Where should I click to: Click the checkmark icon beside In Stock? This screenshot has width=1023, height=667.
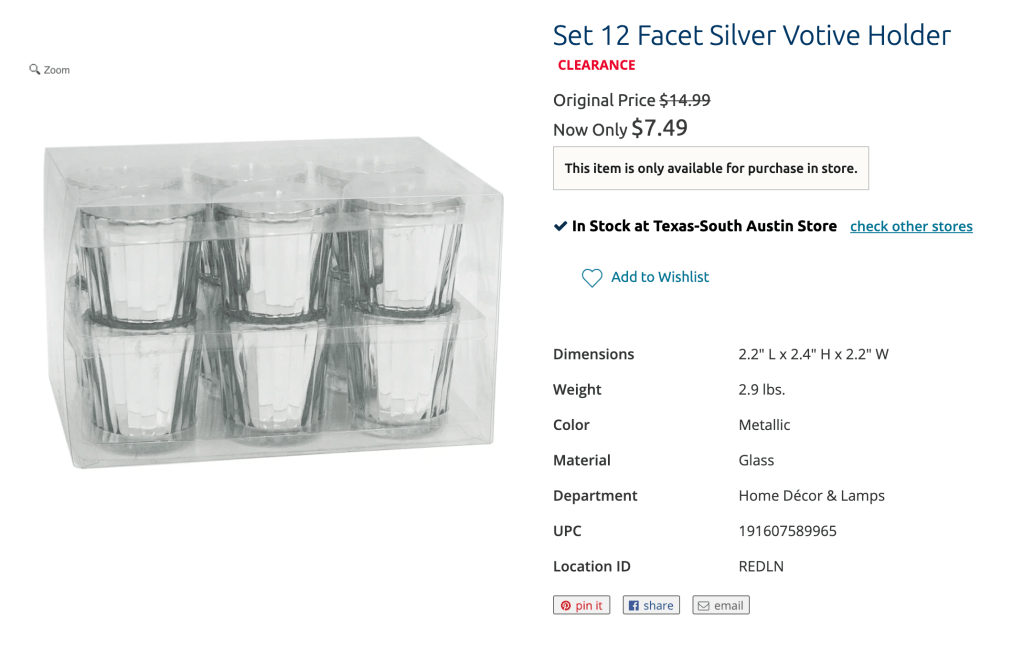point(560,226)
